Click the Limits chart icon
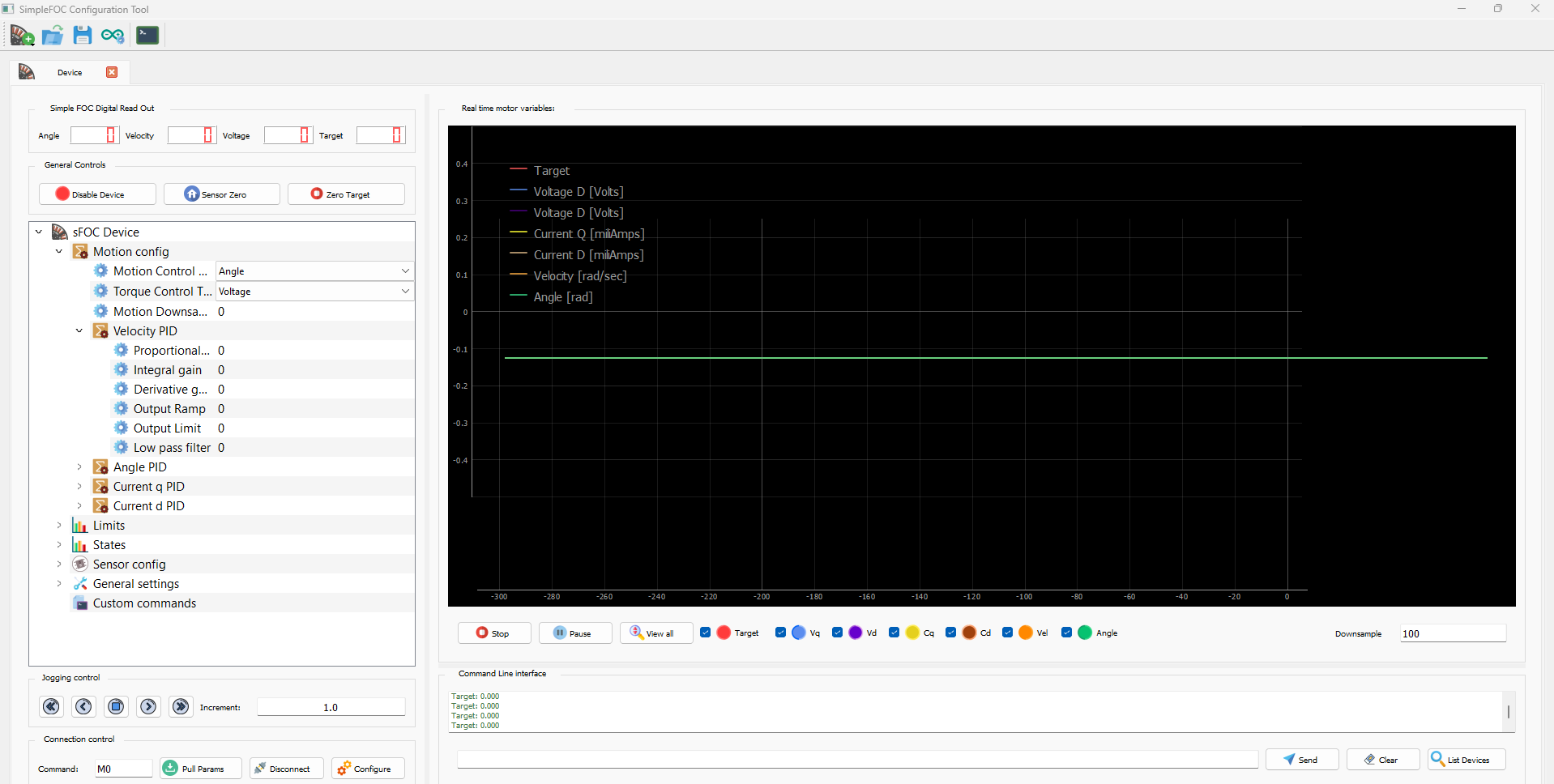 (x=80, y=525)
